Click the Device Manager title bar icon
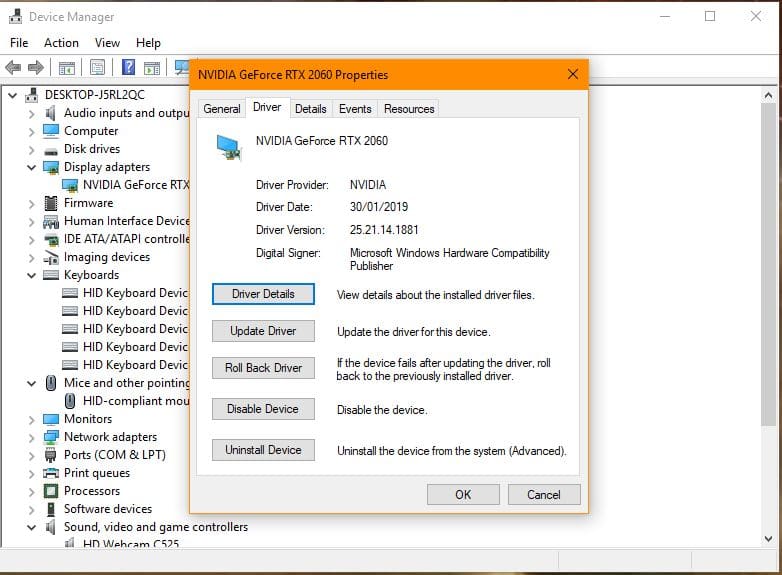This screenshot has height=575, width=782. tap(16, 16)
